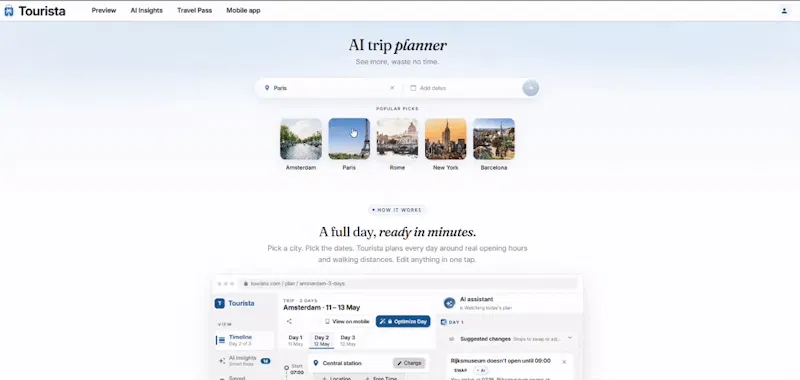The height and width of the screenshot is (380, 800).
Task: Click the "Amsterdam · 11 – 13 May" trip title
Action: click(321, 308)
